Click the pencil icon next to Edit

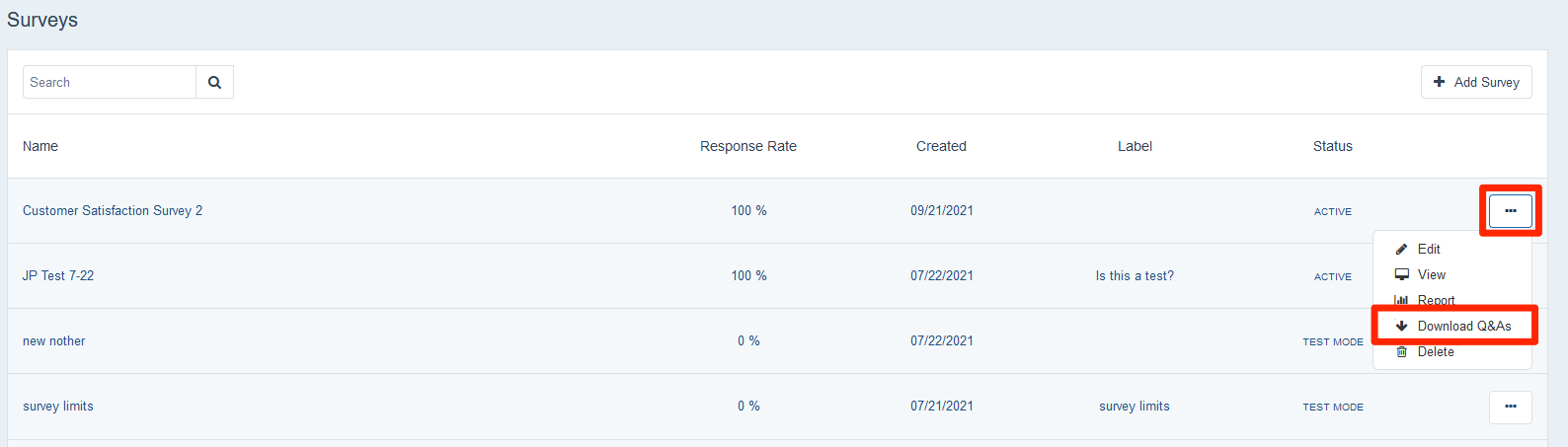1401,250
